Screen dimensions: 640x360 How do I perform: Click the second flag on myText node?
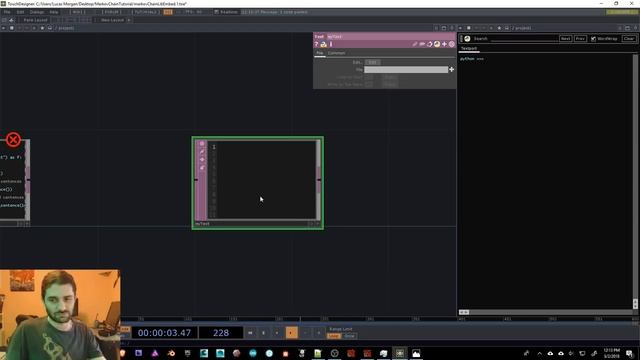202,152
